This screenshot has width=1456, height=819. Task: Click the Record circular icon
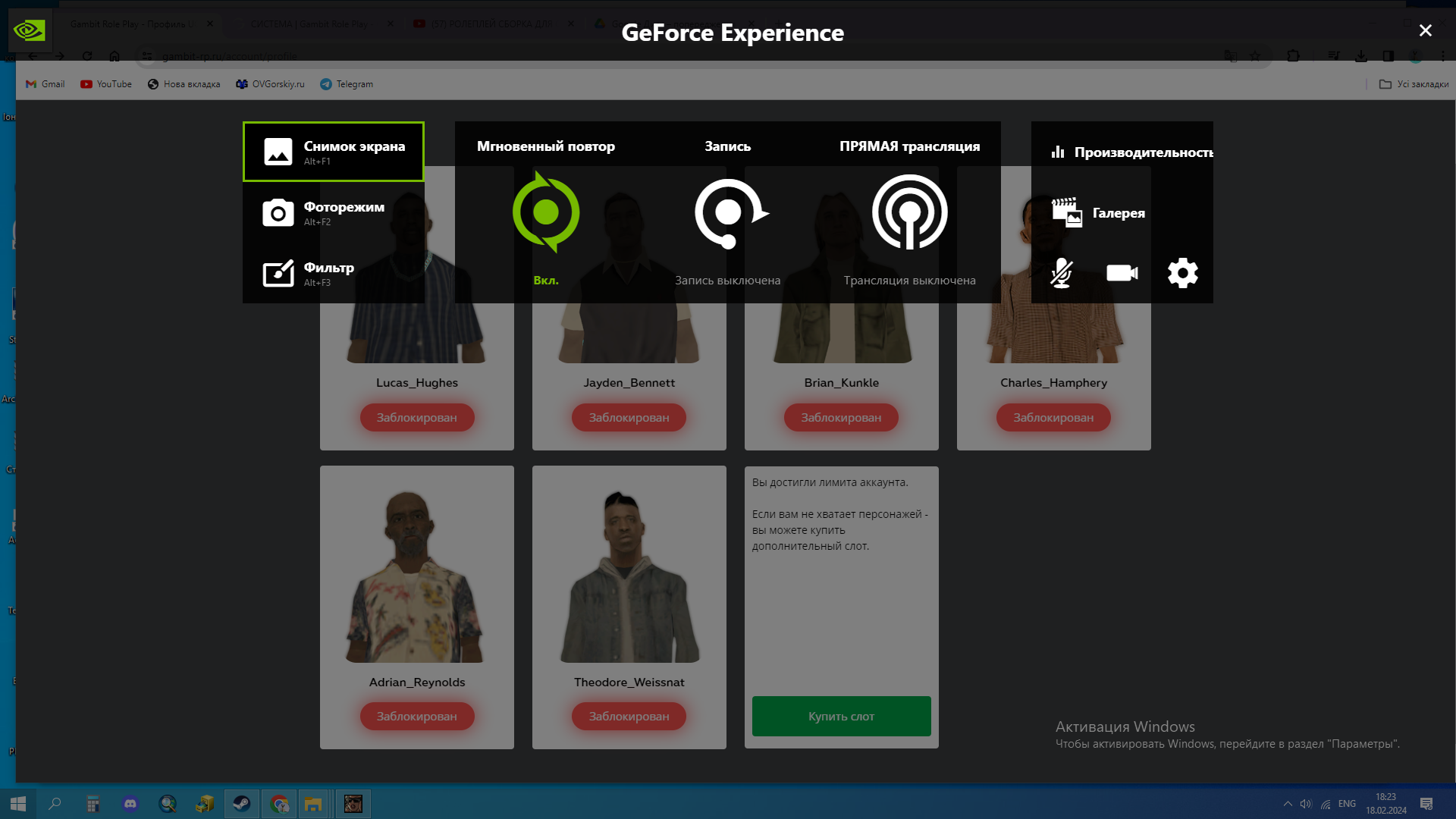tap(729, 213)
